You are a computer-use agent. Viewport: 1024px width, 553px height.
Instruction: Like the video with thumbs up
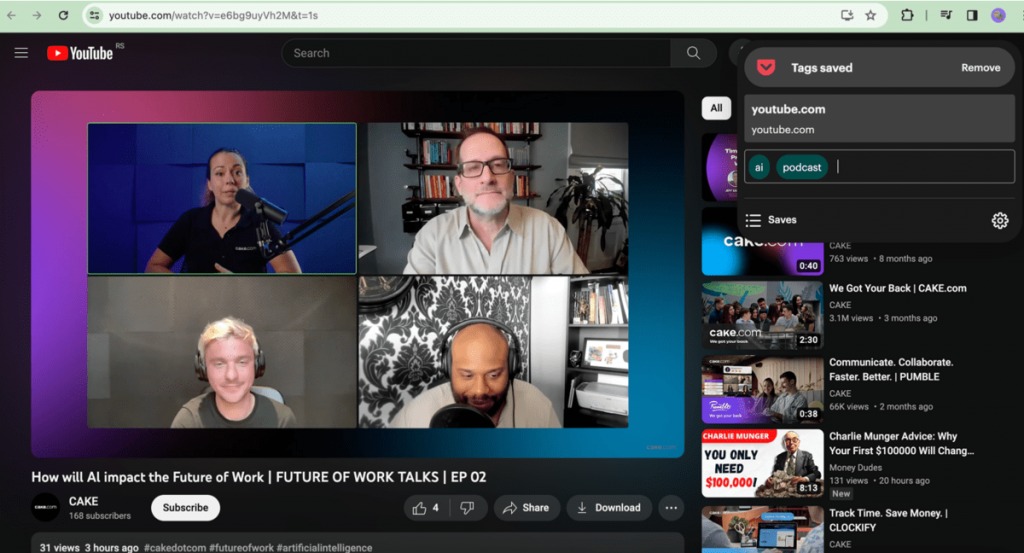tap(427, 508)
